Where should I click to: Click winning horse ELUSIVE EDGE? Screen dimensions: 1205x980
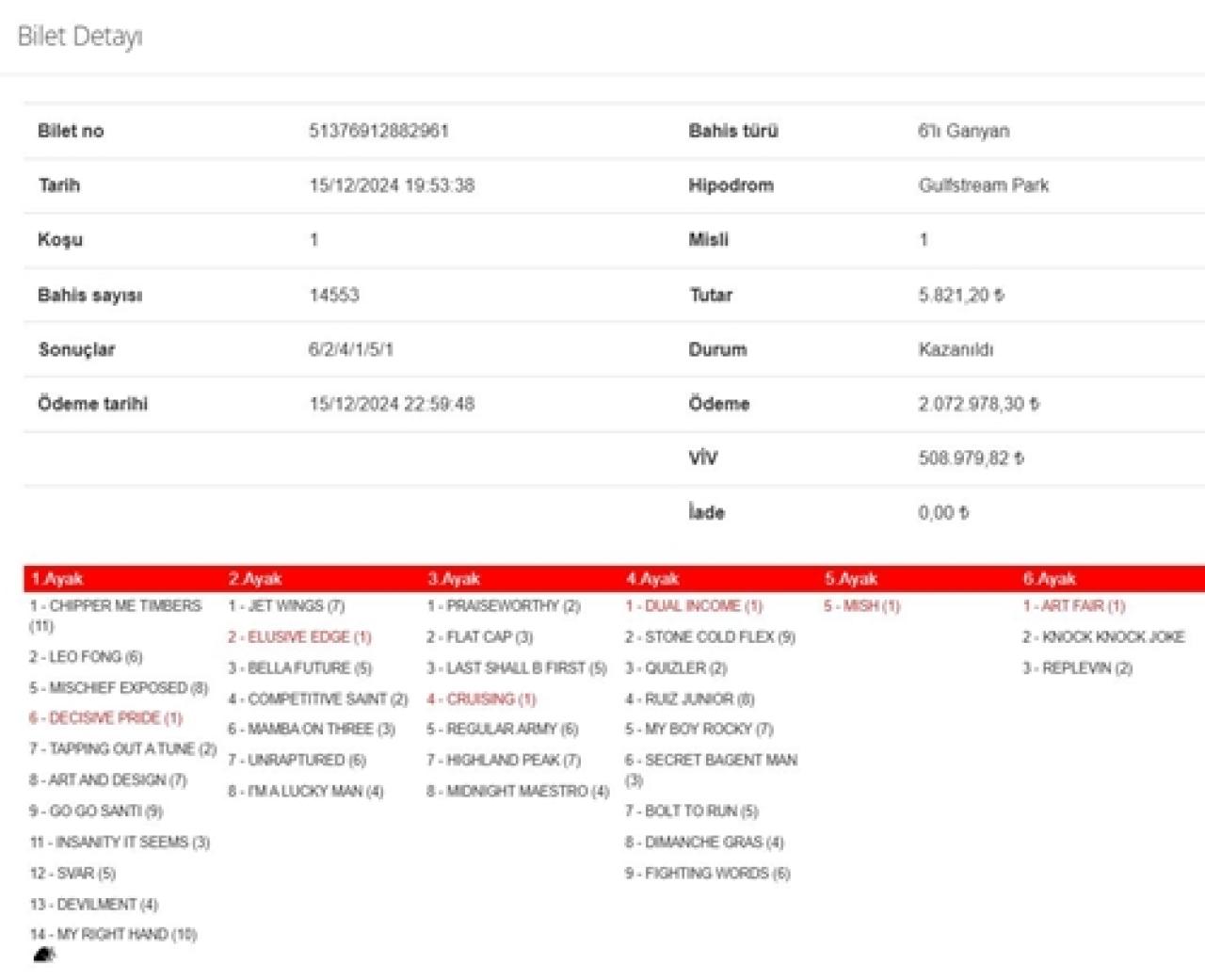point(299,637)
